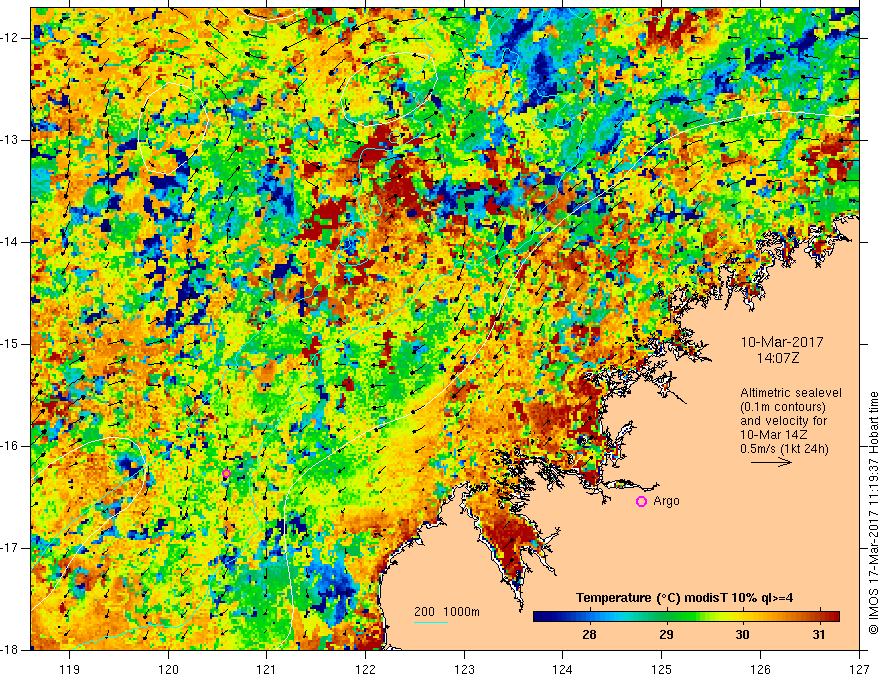Image resolution: width=880 pixels, height=680 pixels.
Task: Select the Argo float marker in the ocean
Action: [x=226, y=474]
